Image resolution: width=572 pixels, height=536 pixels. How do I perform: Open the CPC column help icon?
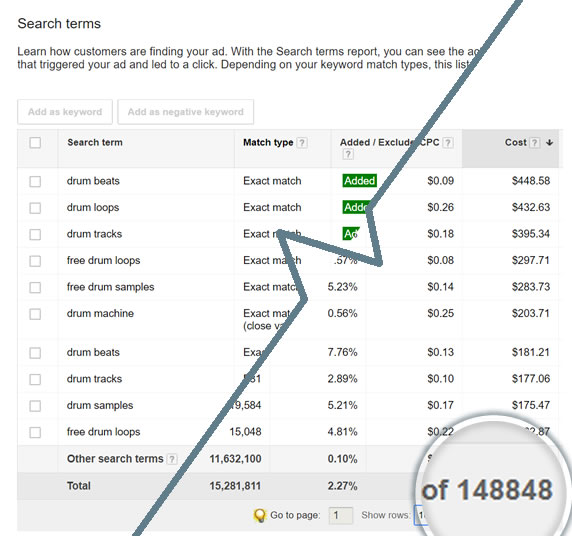coord(448,143)
